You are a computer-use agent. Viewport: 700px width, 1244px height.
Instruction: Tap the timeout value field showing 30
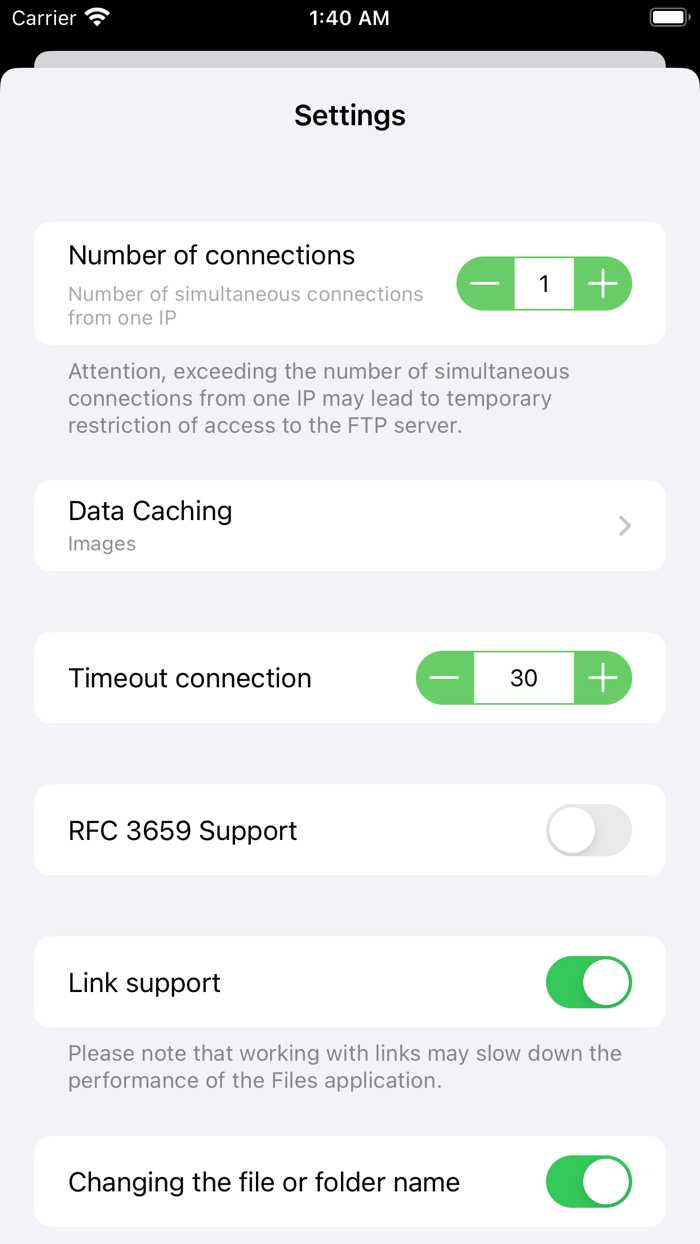tap(524, 678)
